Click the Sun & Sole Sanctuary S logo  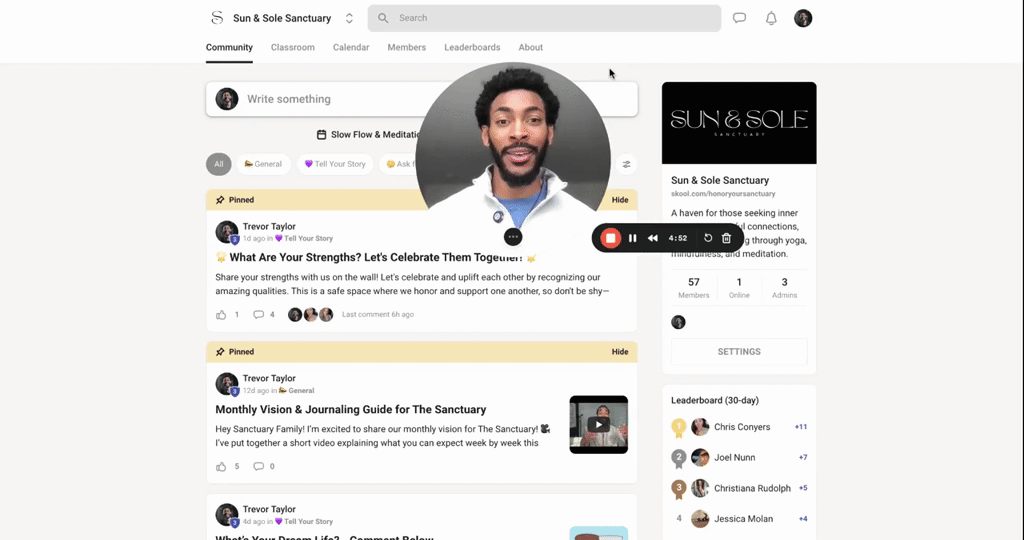pyautogui.click(x=217, y=18)
